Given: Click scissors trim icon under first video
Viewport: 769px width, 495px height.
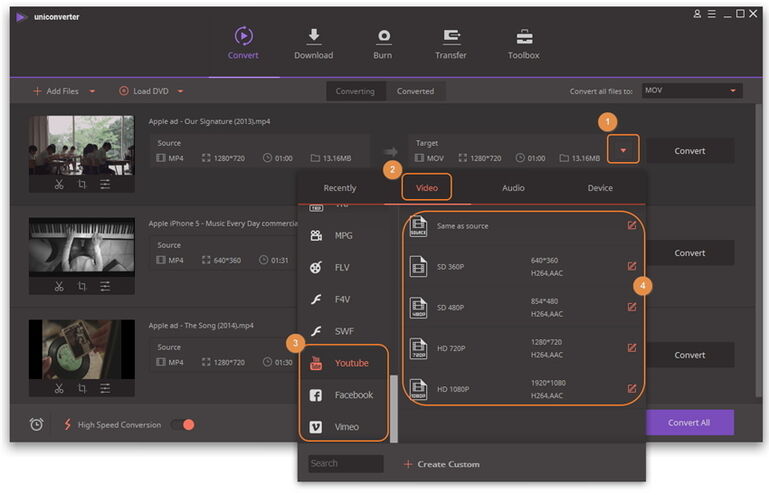Looking at the screenshot, I should click(59, 184).
